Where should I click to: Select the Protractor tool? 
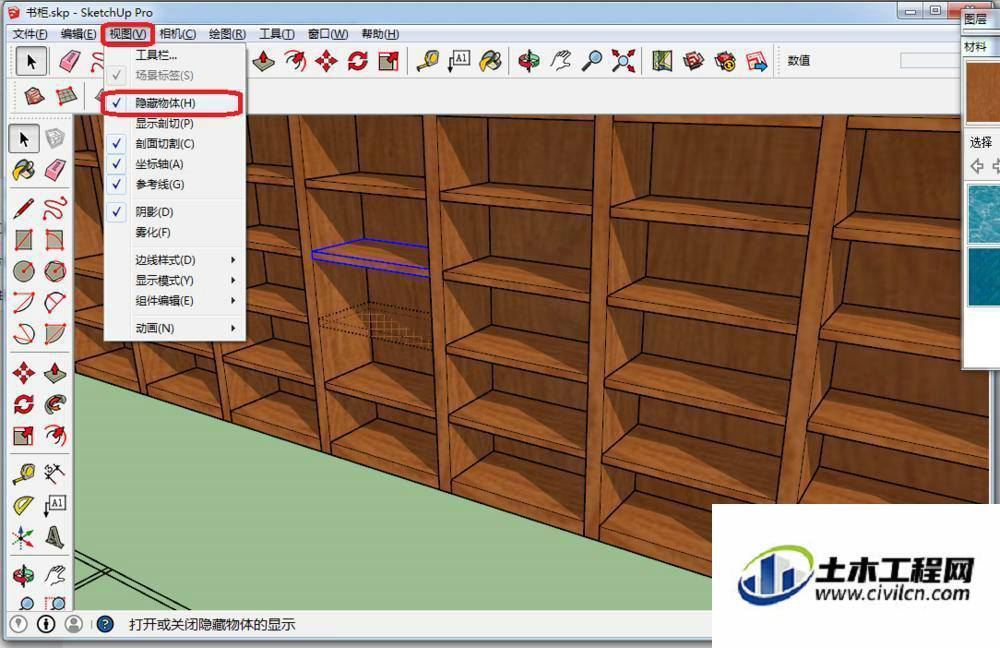(24, 505)
